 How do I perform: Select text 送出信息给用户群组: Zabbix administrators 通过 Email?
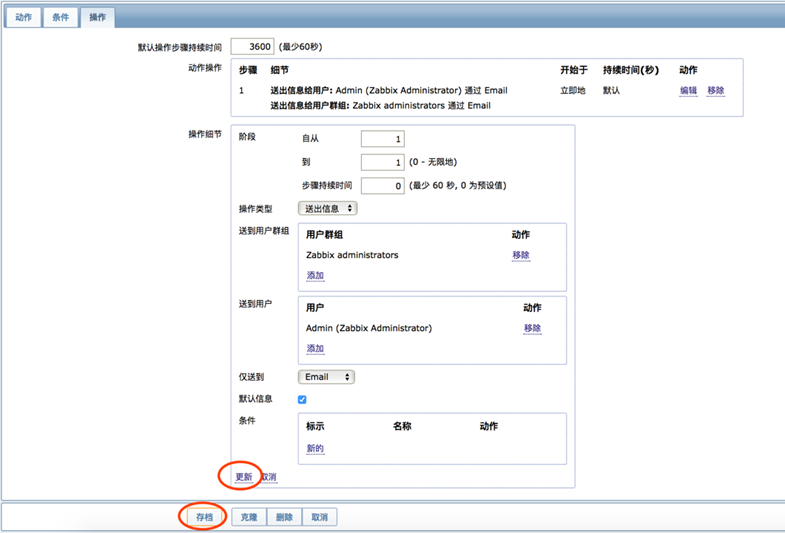click(x=380, y=106)
